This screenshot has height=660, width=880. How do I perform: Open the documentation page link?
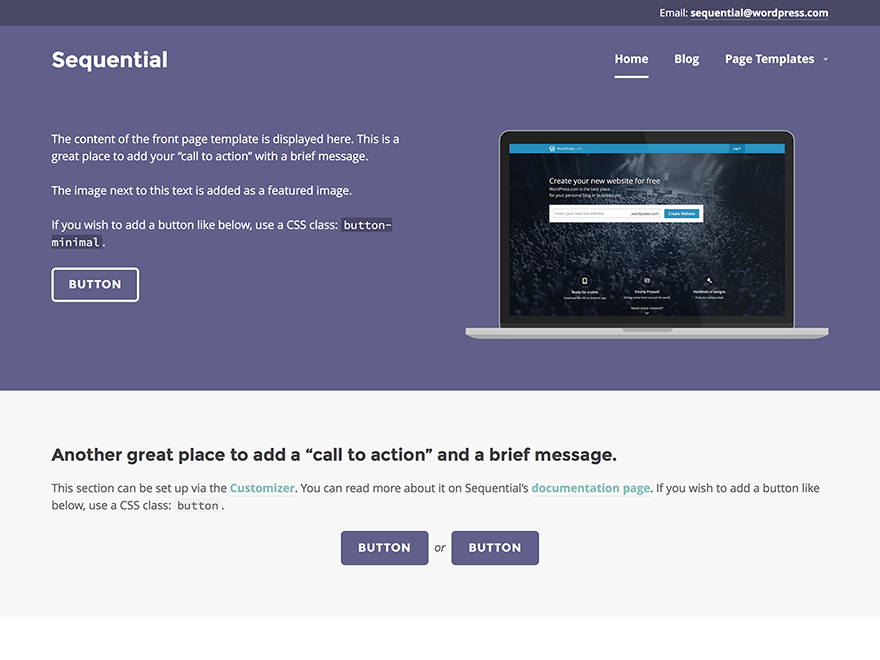(590, 488)
